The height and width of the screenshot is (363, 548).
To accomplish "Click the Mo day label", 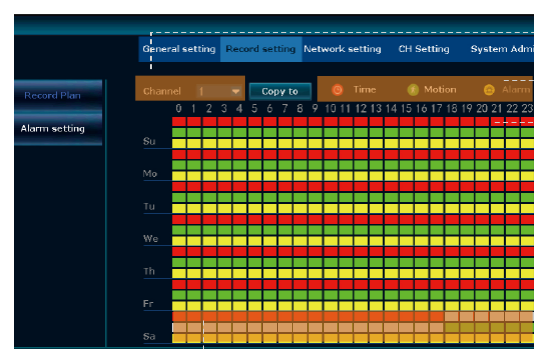I will tap(150, 174).
